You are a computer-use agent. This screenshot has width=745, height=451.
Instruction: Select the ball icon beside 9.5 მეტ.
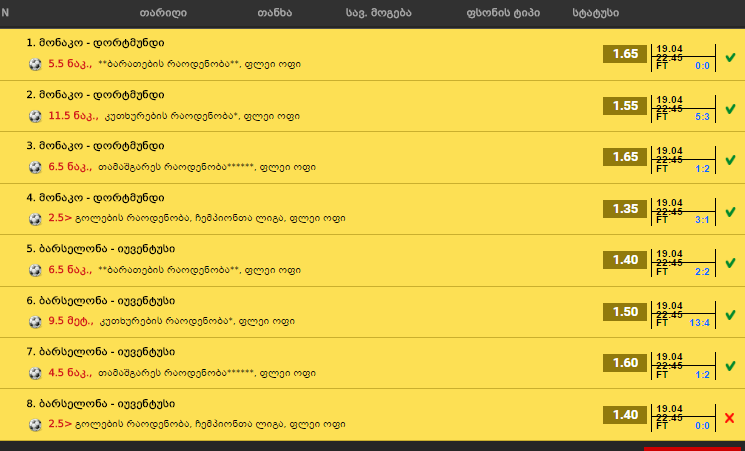[x=35, y=321]
